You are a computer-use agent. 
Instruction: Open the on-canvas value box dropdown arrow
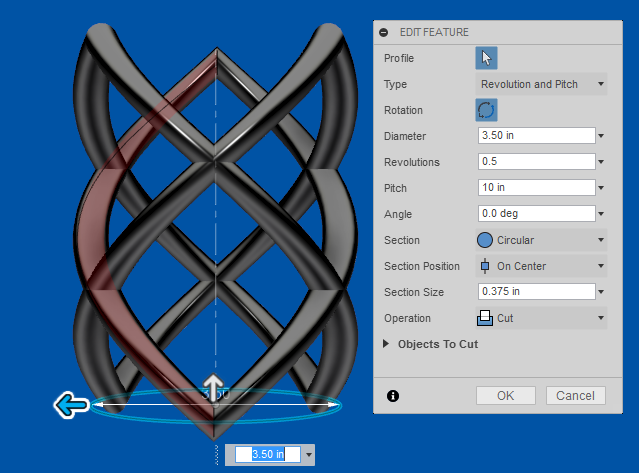(309, 455)
